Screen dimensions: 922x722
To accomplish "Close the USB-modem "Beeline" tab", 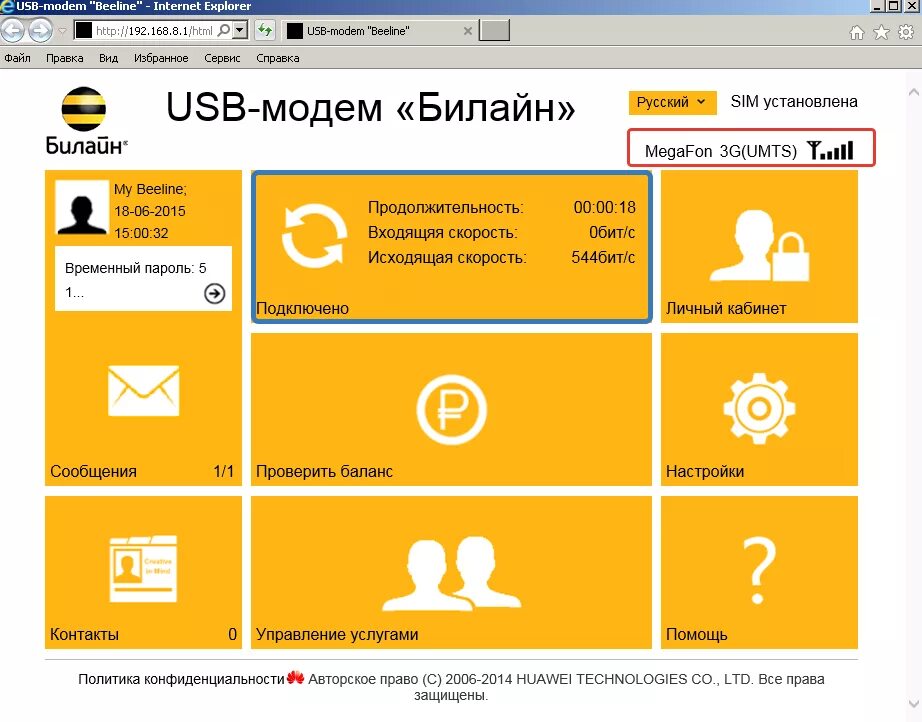I will pos(468,31).
